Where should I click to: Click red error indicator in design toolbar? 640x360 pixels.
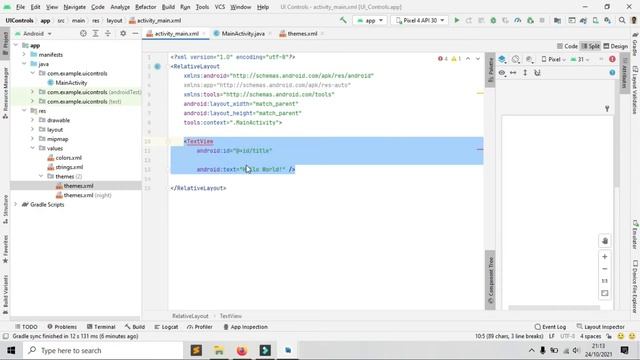coord(612,59)
